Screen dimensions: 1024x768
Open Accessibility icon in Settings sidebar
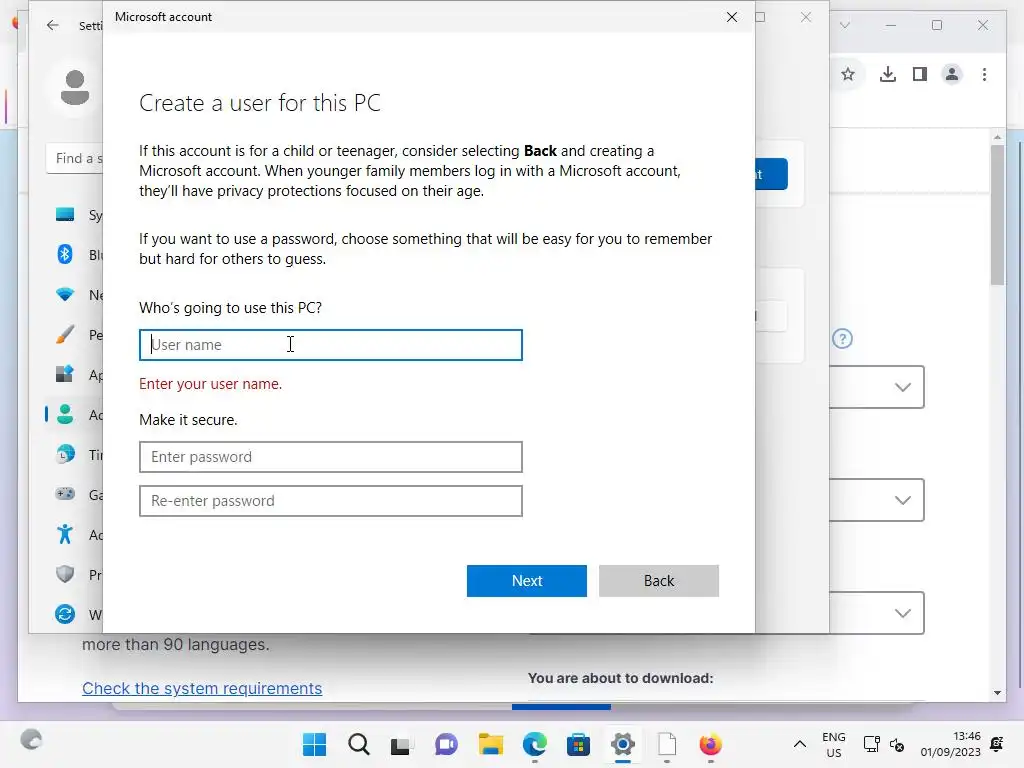pyautogui.click(x=65, y=534)
